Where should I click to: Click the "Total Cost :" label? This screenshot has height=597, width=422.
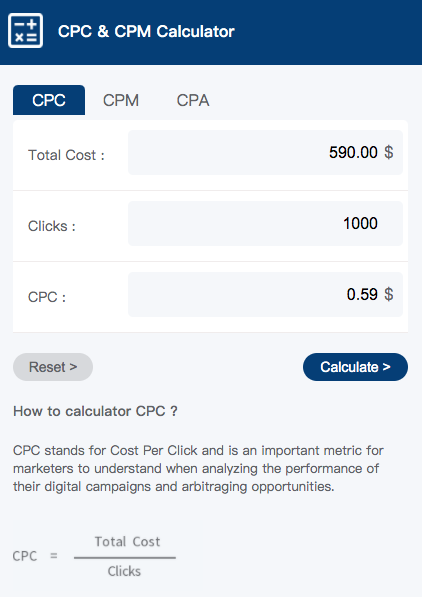66,155
